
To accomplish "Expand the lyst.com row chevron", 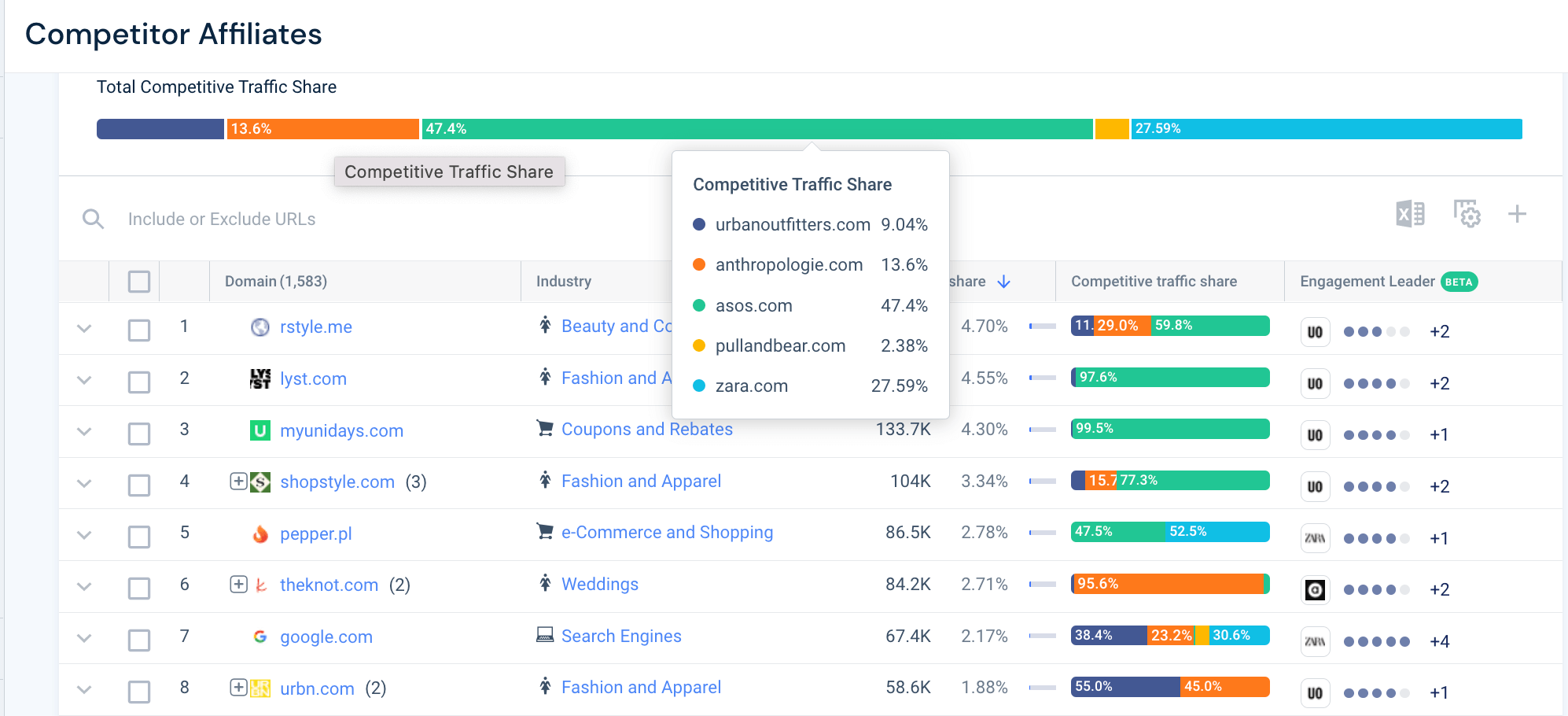I will (84, 380).
